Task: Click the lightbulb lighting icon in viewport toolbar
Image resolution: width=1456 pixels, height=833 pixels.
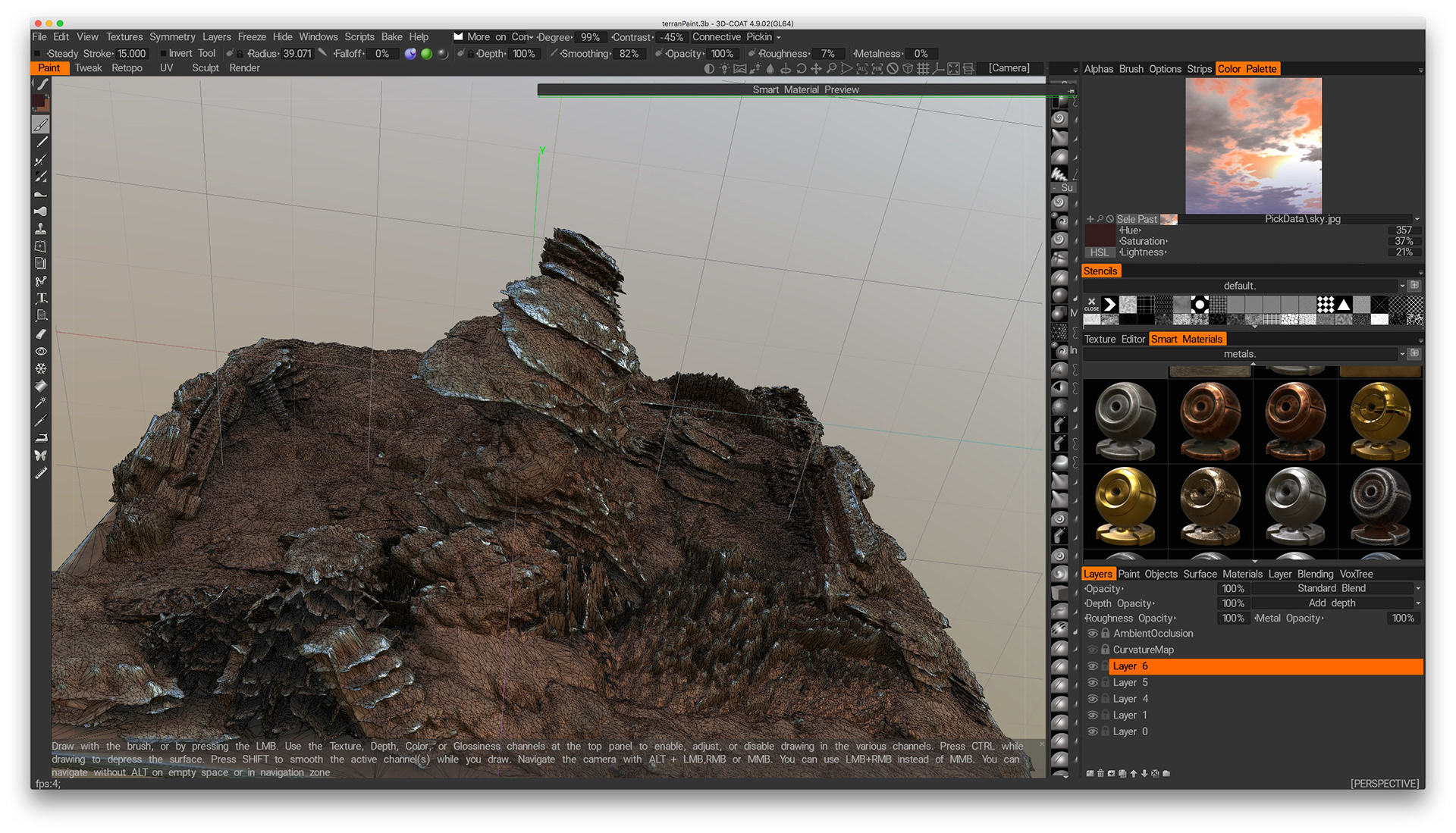Action: coord(724,69)
